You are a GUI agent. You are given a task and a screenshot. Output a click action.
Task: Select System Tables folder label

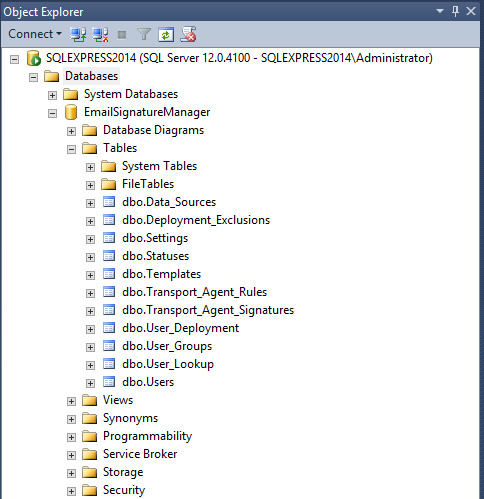[159, 166]
